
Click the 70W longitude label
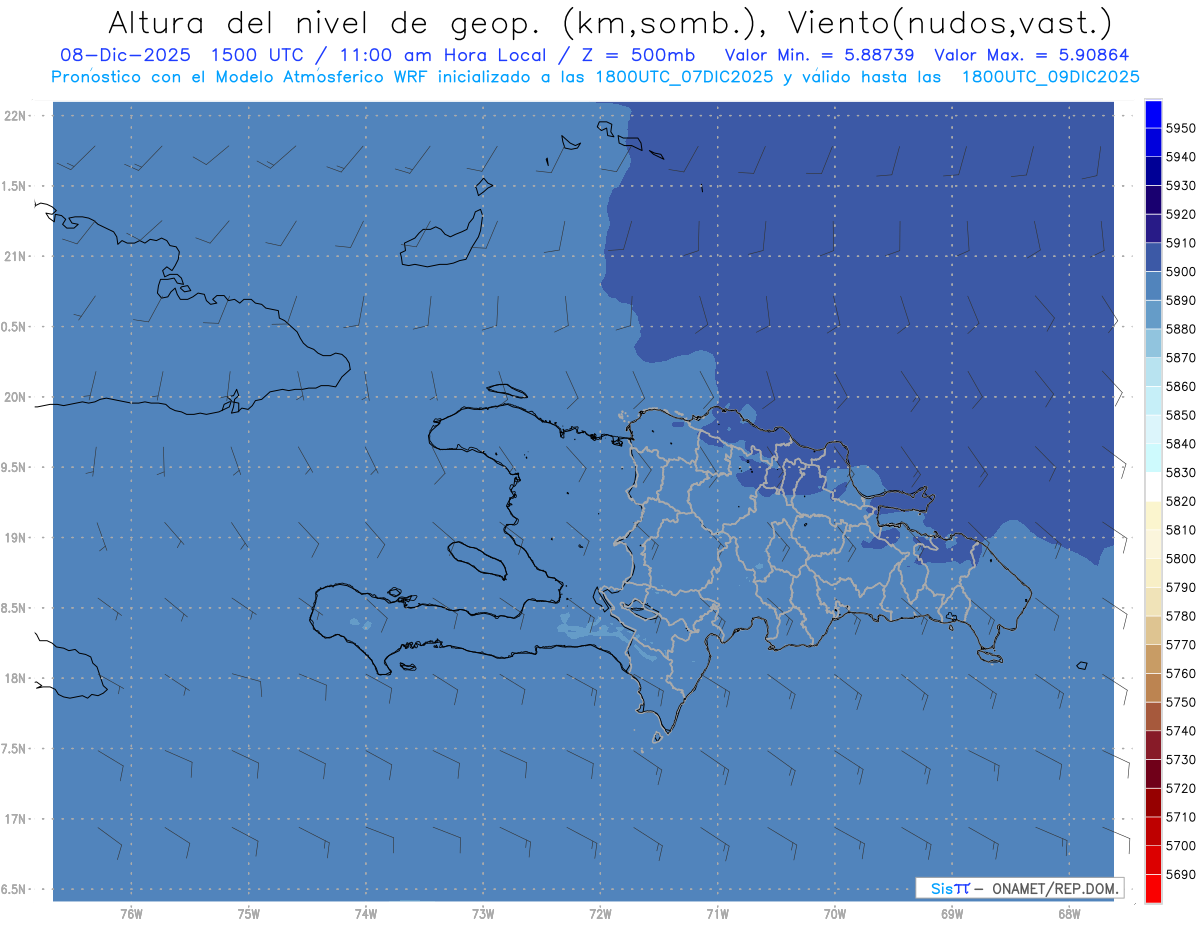(x=835, y=914)
